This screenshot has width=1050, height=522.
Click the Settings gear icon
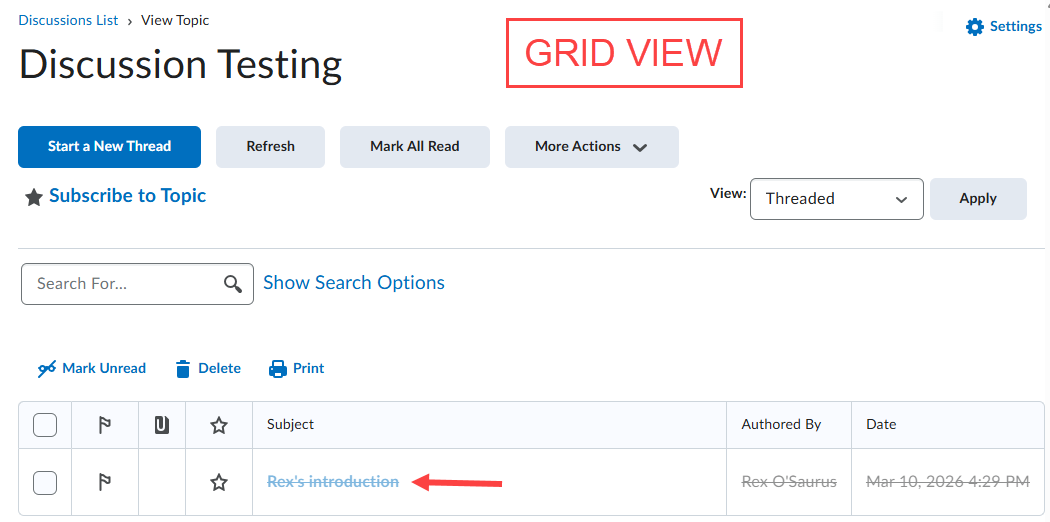(x=974, y=27)
